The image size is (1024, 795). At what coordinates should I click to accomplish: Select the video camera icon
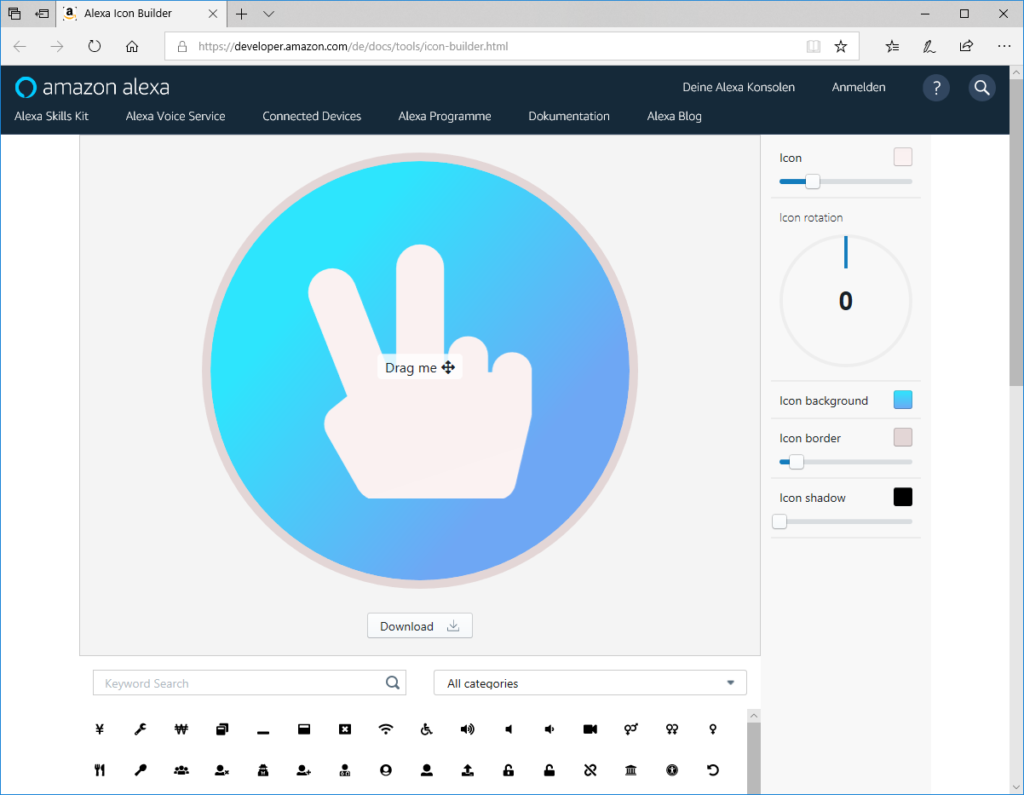(590, 730)
